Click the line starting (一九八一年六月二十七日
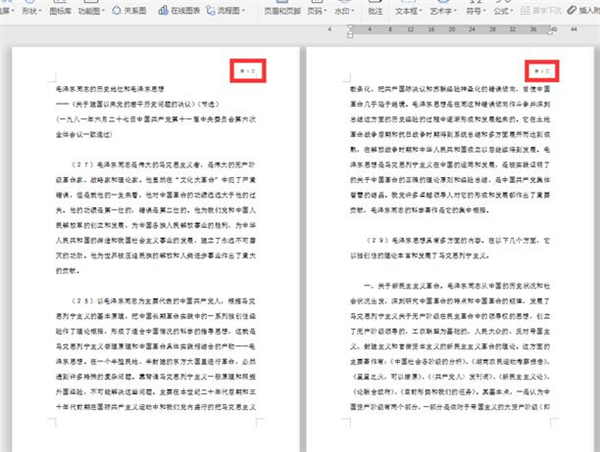 [x=156, y=119]
